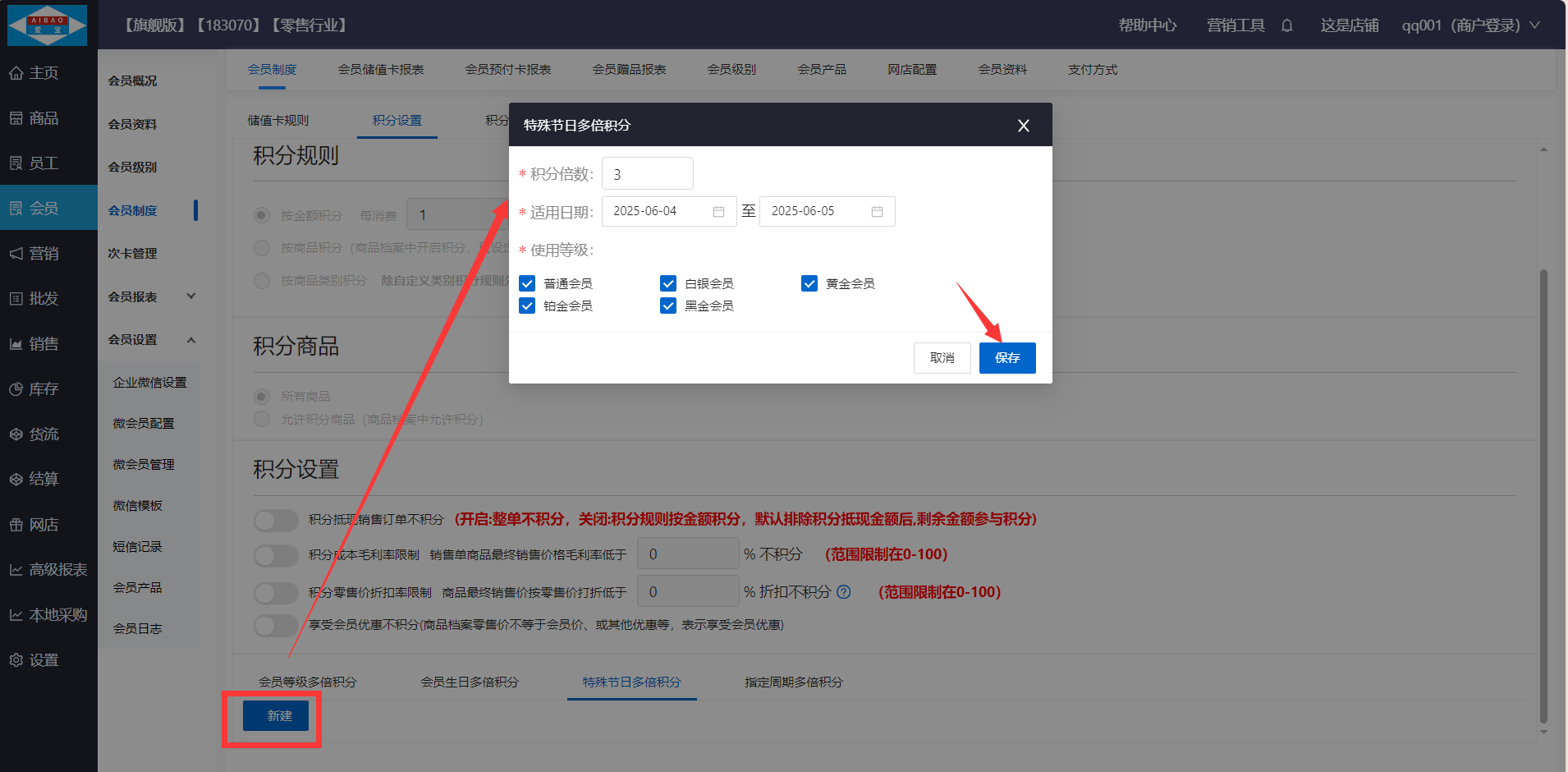The image size is (1568, 772).
Task: Close the 特殊节日多倍积分 dialog
Action: [x=1023, y=126]
